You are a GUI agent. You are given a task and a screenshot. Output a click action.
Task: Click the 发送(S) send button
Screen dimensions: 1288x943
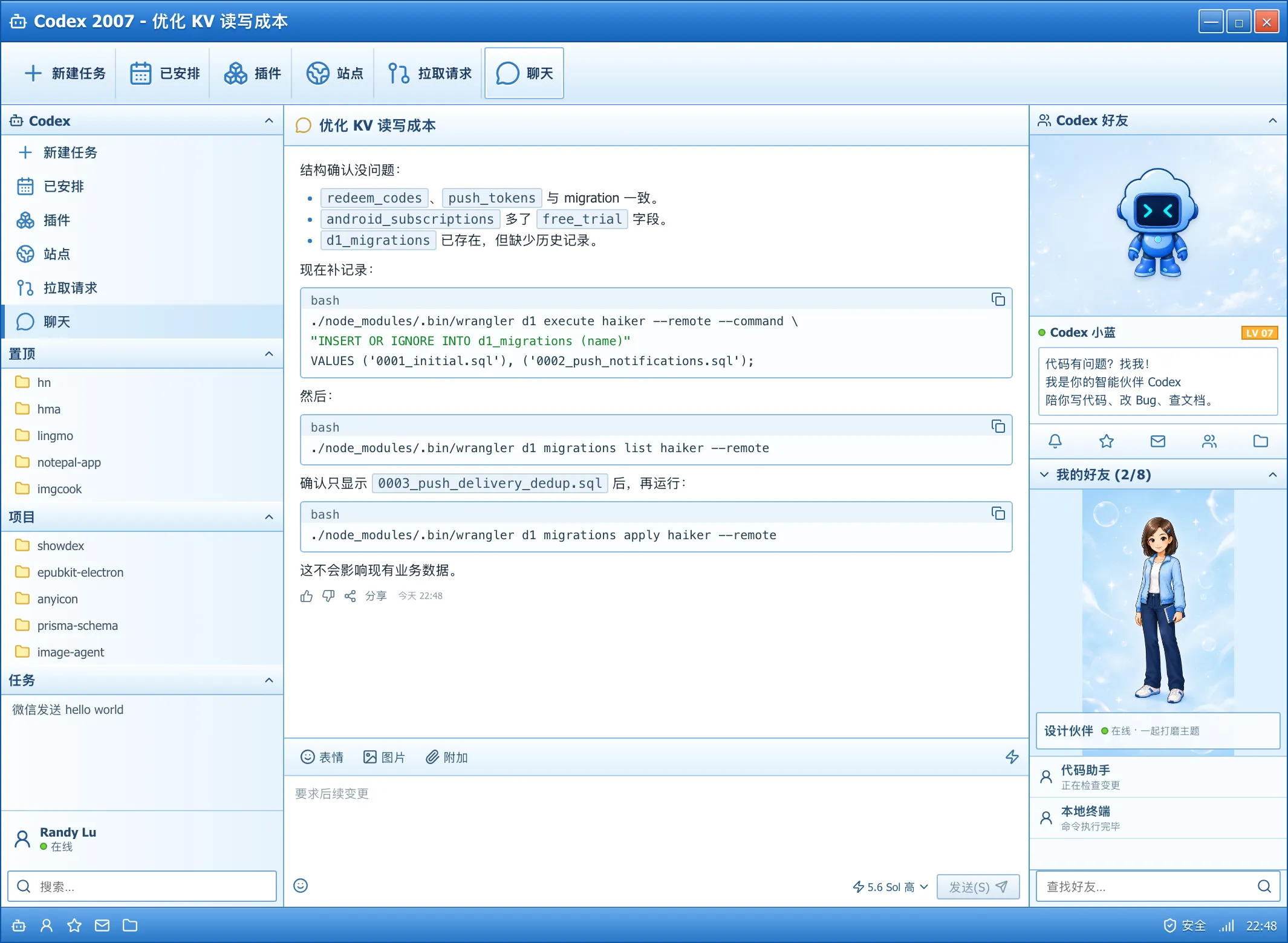pos(978,887)
